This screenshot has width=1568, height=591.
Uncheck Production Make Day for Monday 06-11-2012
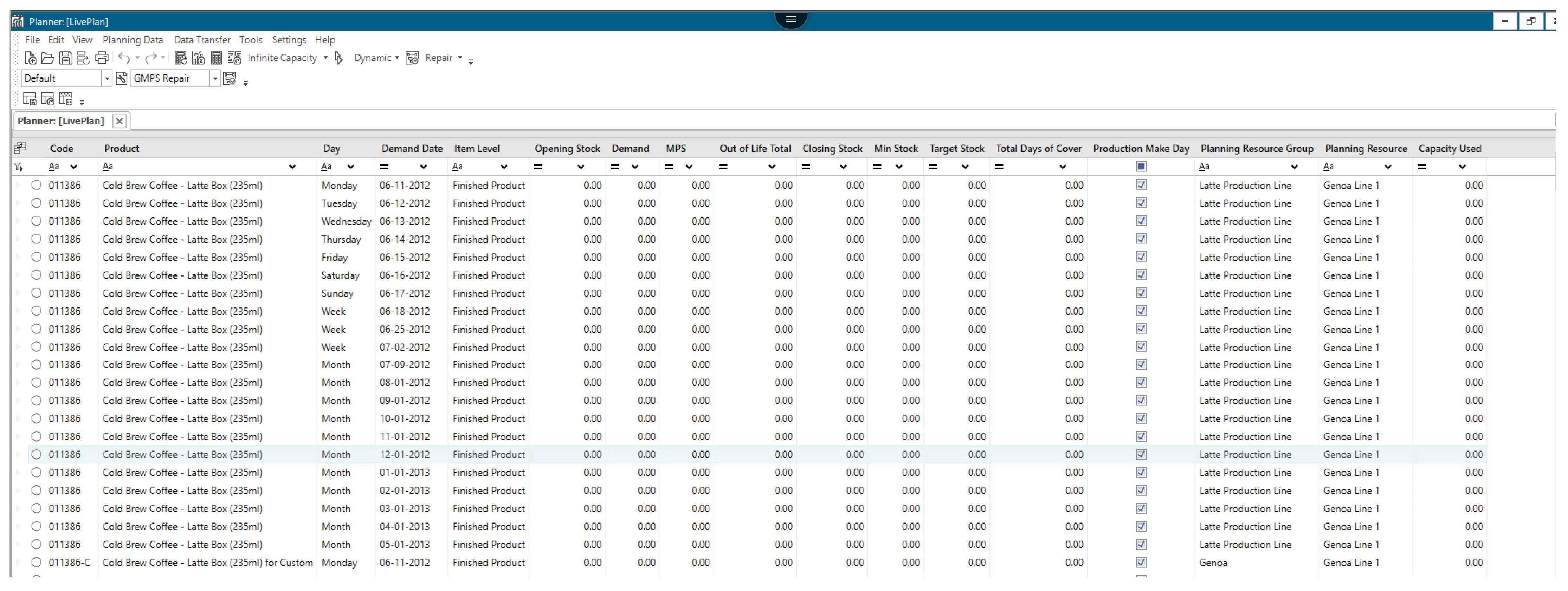point(1141,185)
